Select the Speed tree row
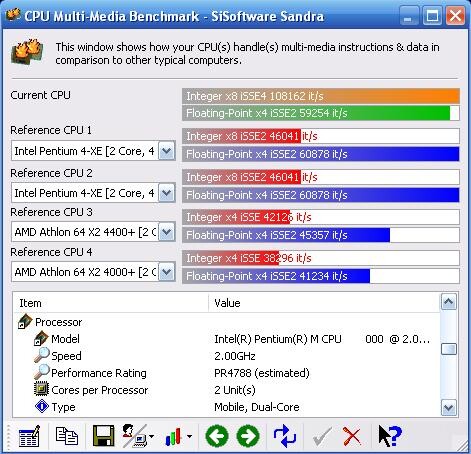Viewport: 471px width, 454px height. pos(227,356)
